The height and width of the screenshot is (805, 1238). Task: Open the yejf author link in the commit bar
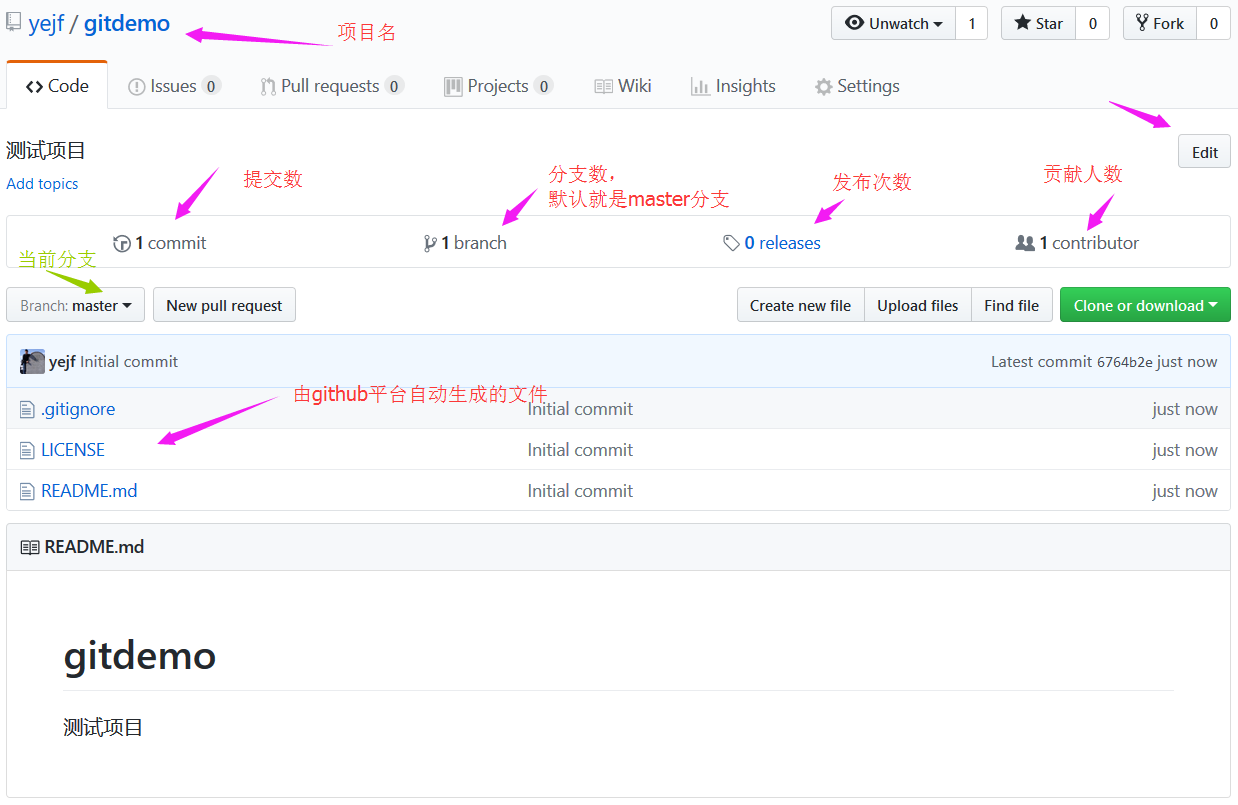pos(62,362)
